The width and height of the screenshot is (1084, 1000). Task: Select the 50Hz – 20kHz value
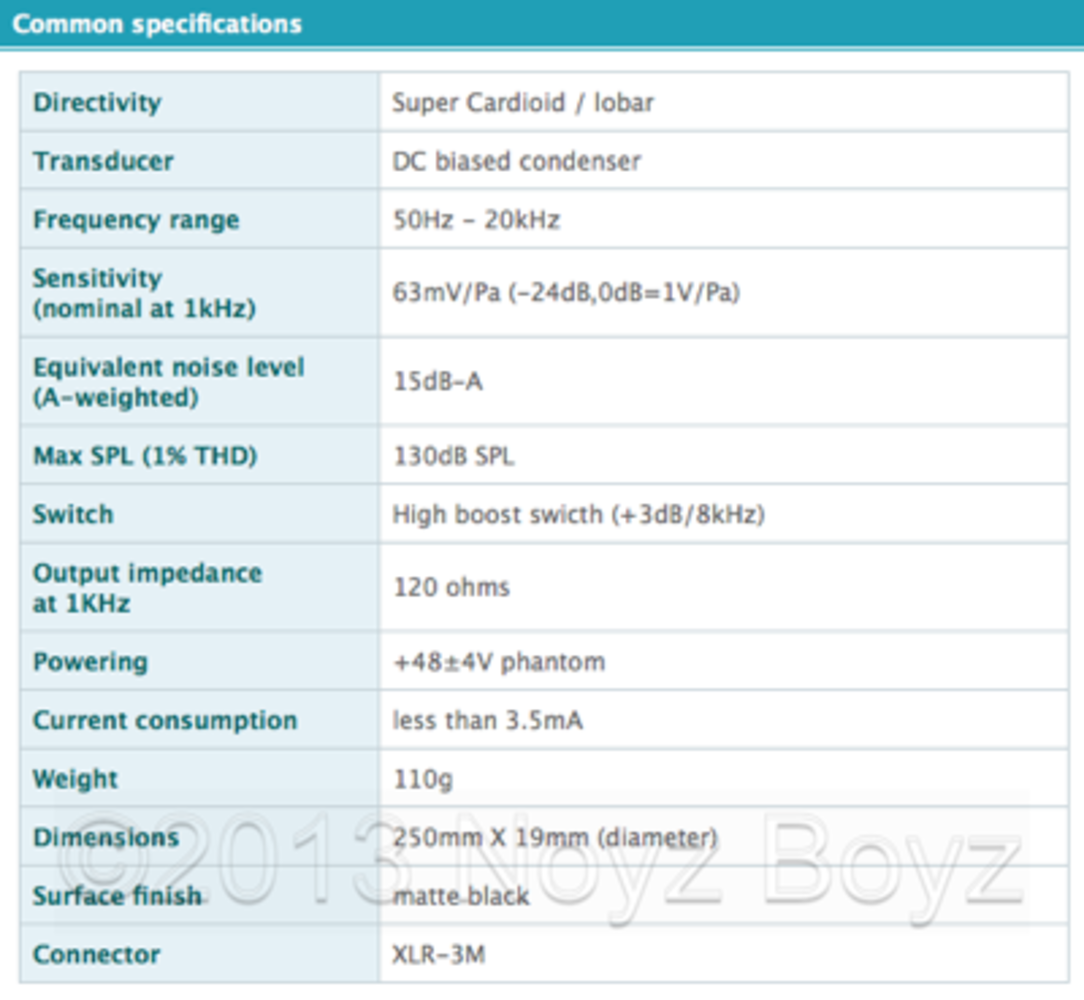coord(476,220)
